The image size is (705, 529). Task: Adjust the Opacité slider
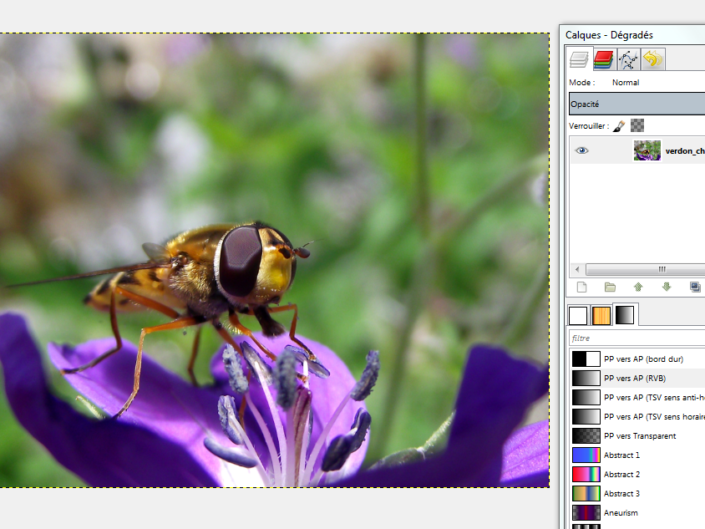[637, 104]
